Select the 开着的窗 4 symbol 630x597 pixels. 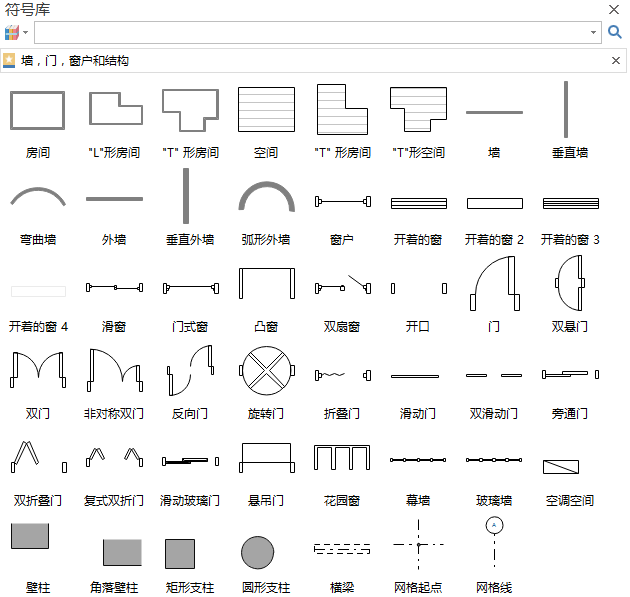[x=39, y=291]
